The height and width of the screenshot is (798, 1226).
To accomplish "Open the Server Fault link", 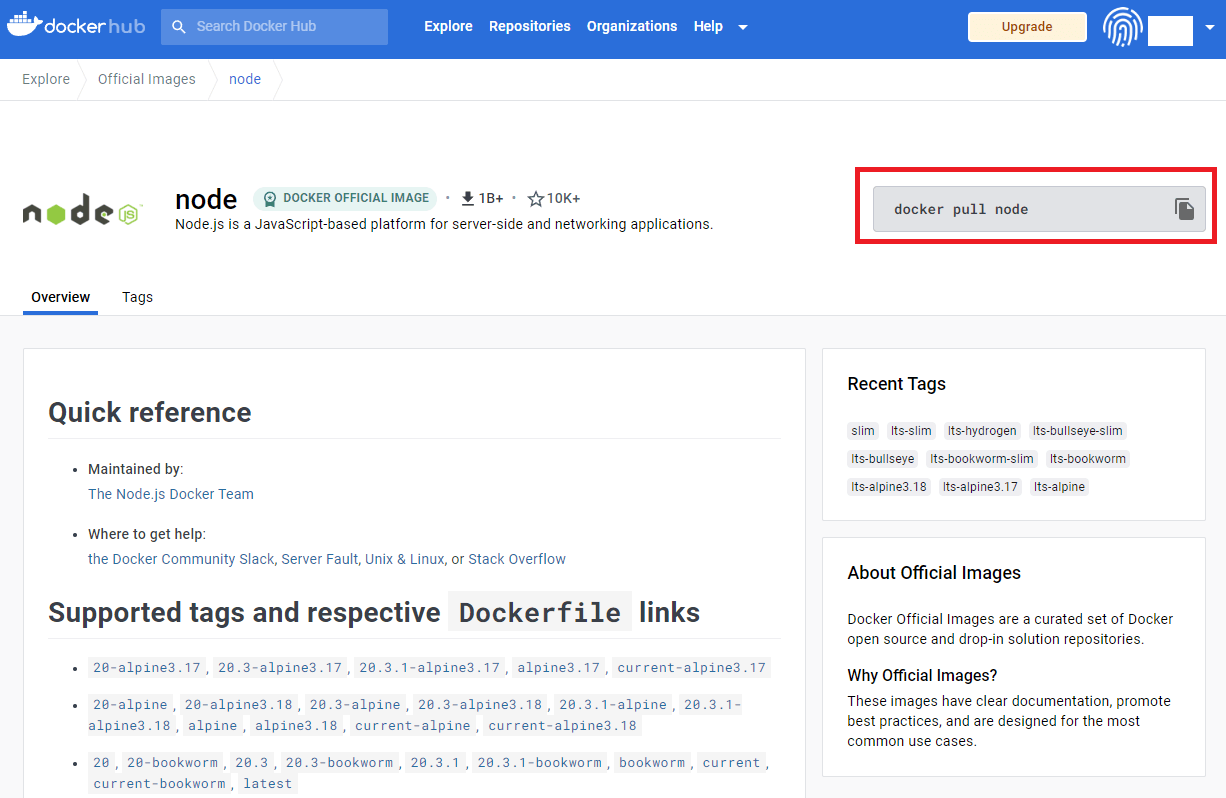I will (x=319, y=559).
